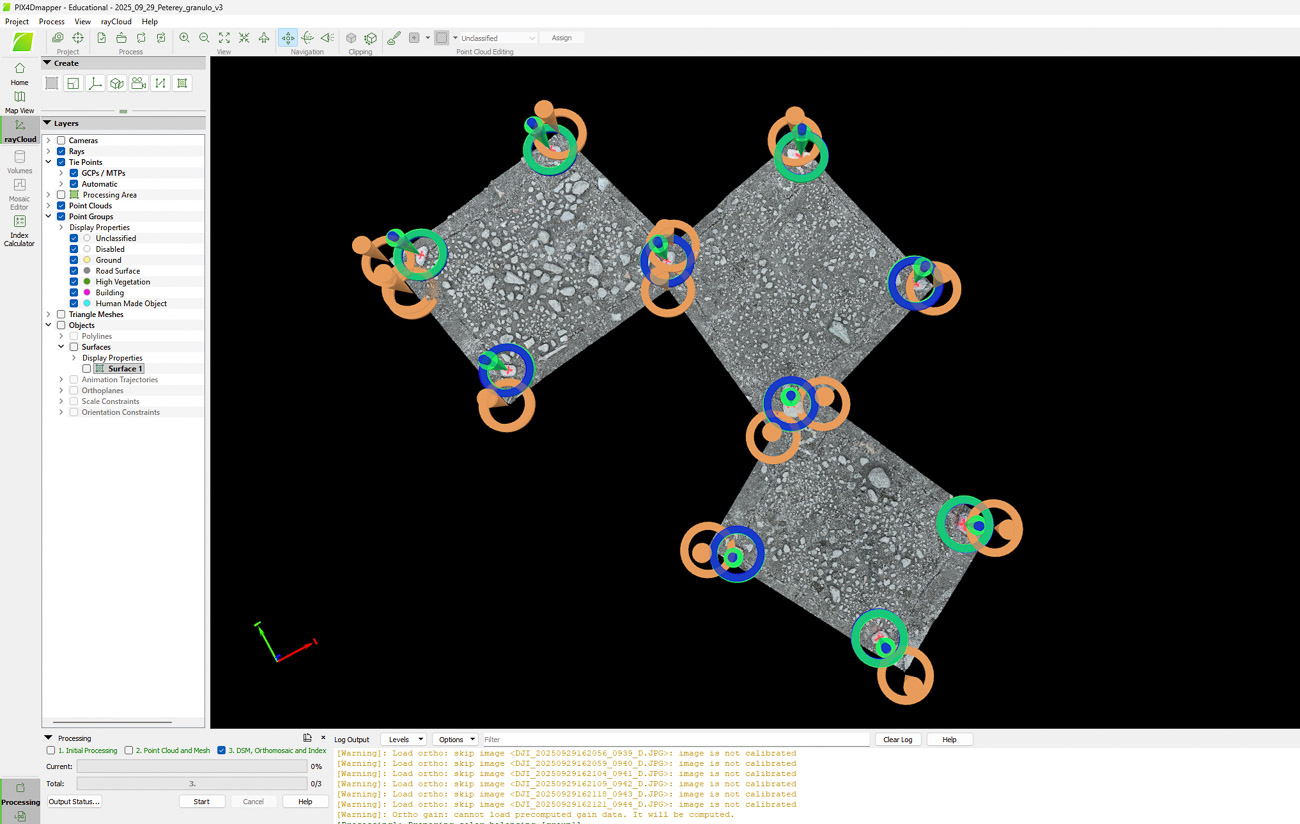1300x824 pixels.
Task: Uncheck High Vegetation point group checkbox
Action: 74,282
